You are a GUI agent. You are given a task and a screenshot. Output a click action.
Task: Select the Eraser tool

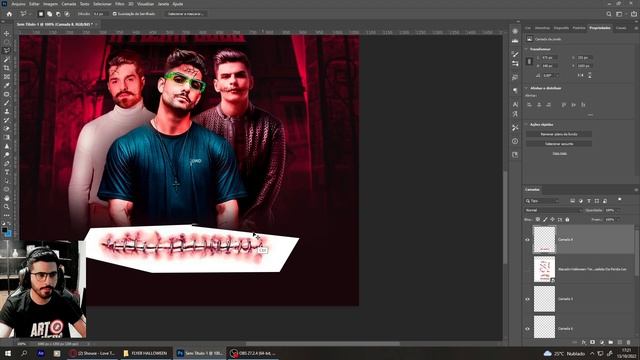(7, 129)
